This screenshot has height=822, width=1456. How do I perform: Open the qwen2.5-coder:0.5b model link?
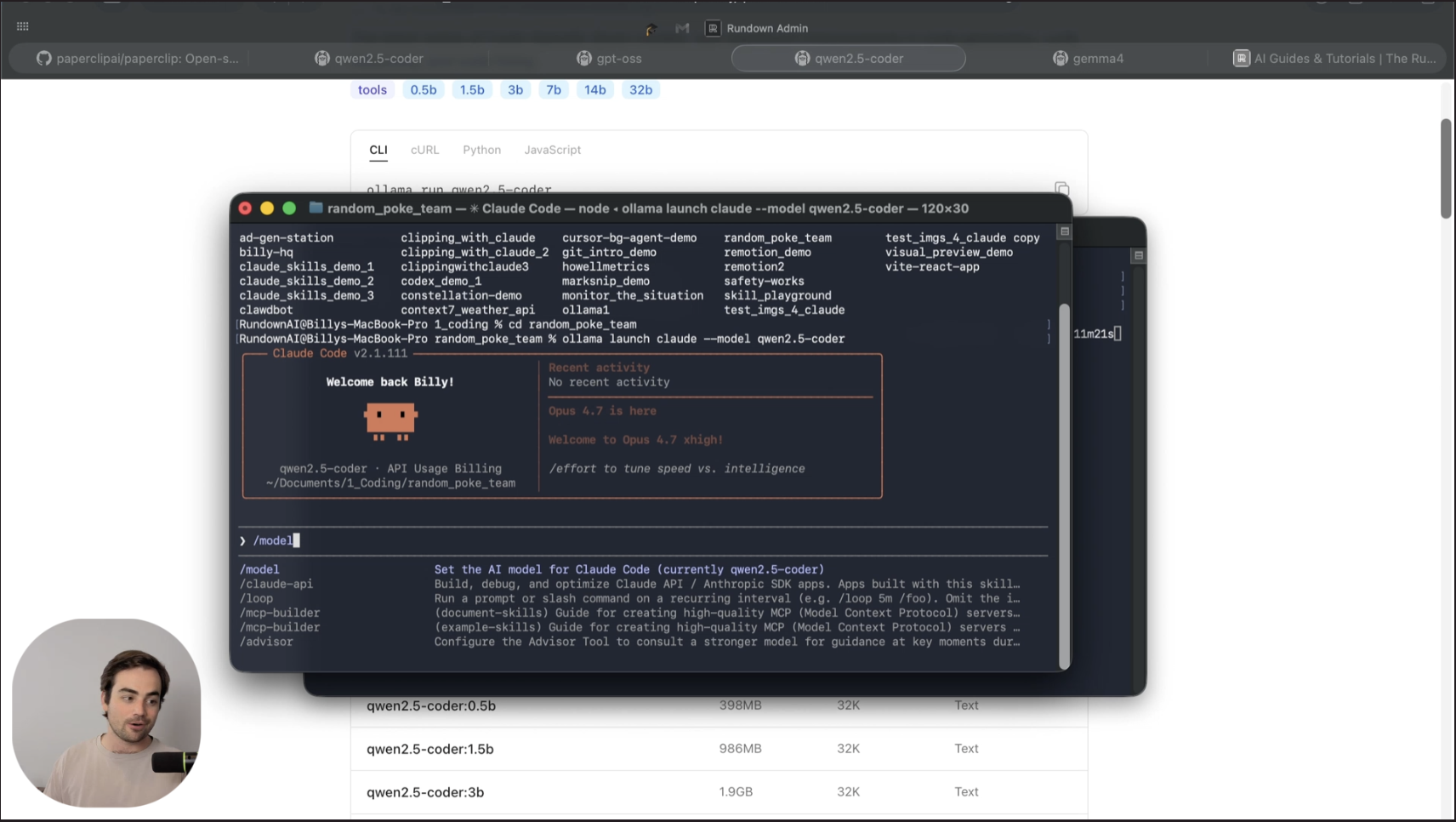[431, 705]
